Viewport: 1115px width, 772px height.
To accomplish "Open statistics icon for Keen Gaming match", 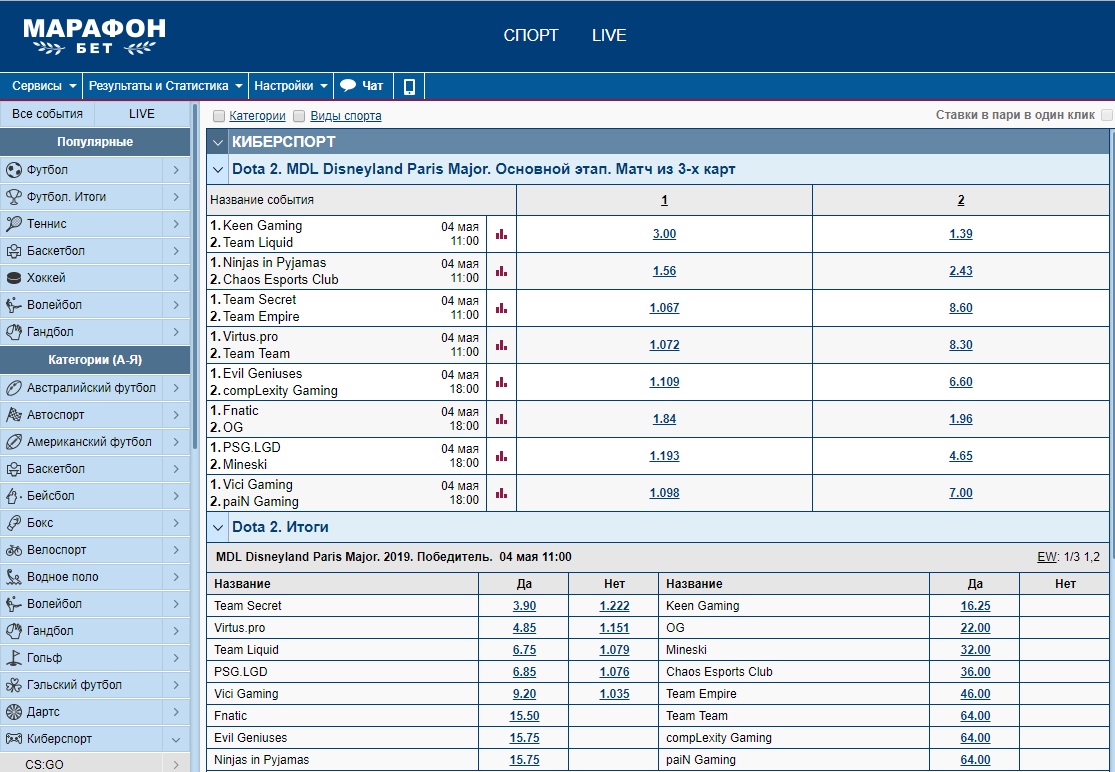I will point(501,234).
